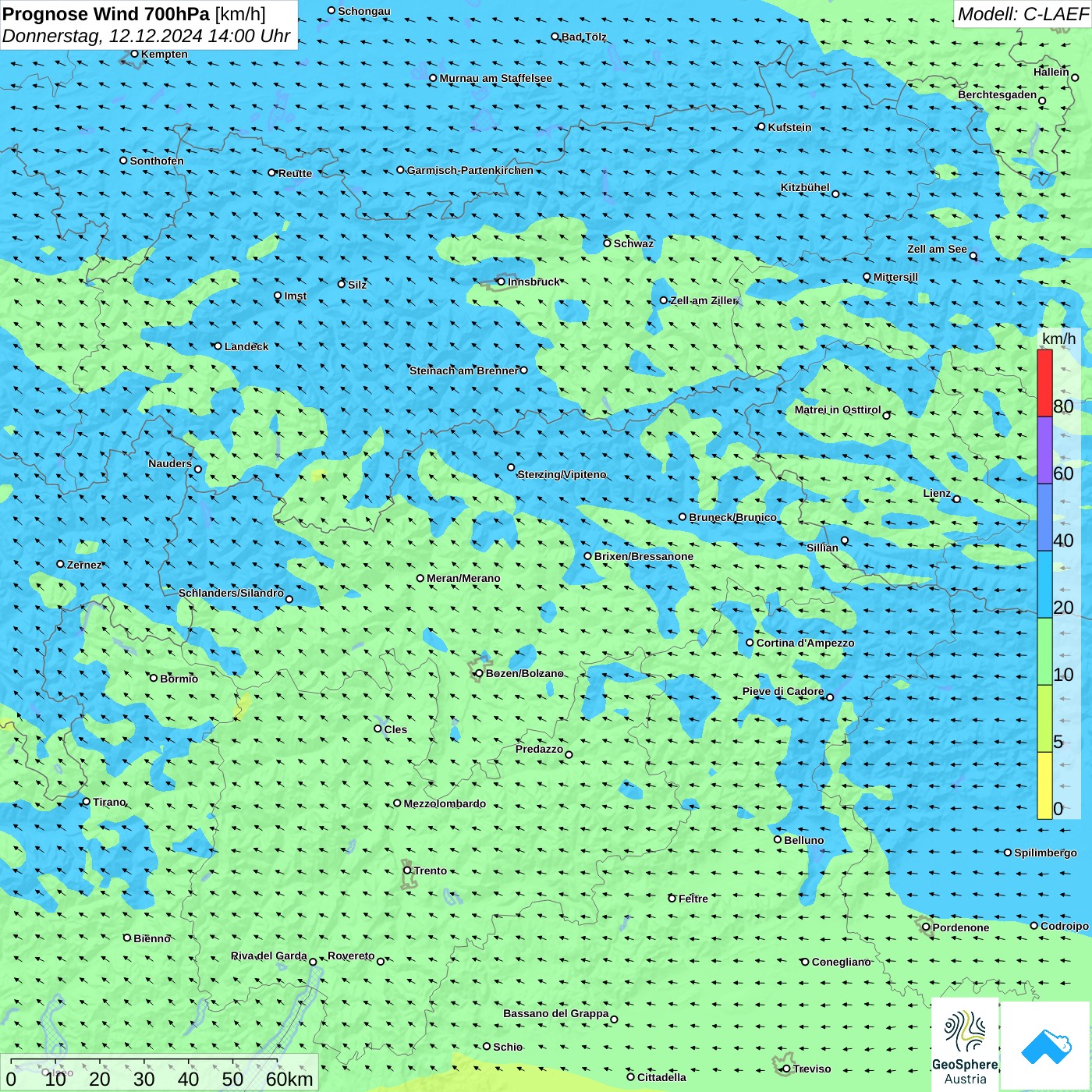Click the Bozen/Bolzano city marker
The image size is (1092, 1092).
[x=479, y=673]
